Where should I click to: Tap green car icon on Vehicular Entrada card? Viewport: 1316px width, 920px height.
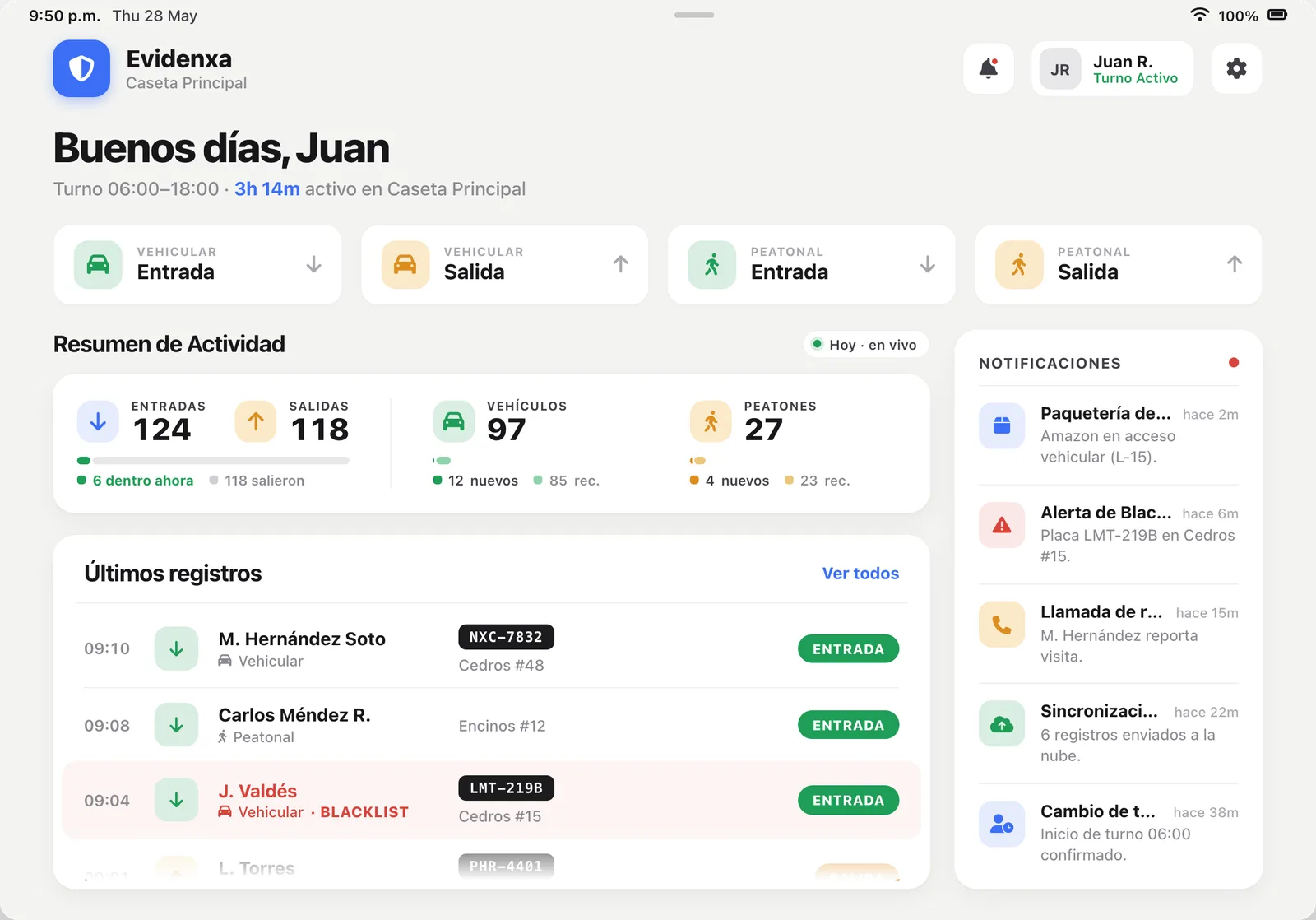click(x=98, y=265)
